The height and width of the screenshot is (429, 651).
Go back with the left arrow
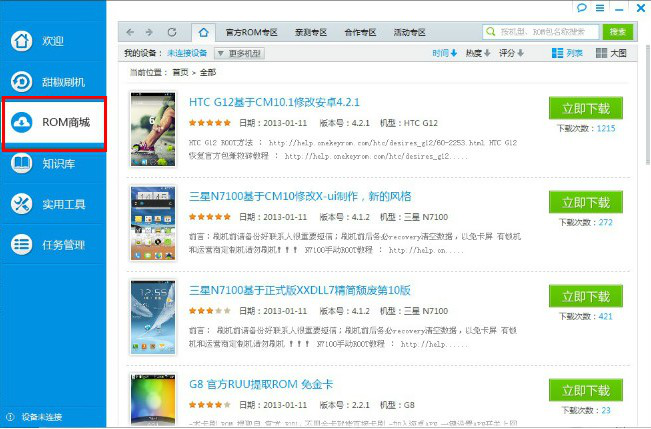point(130,32)
